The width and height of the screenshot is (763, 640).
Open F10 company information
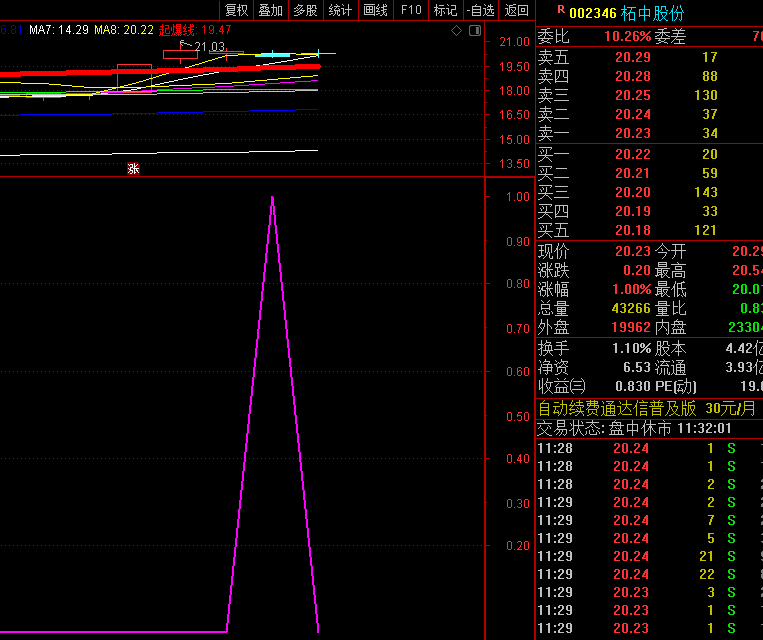(410, 10)
